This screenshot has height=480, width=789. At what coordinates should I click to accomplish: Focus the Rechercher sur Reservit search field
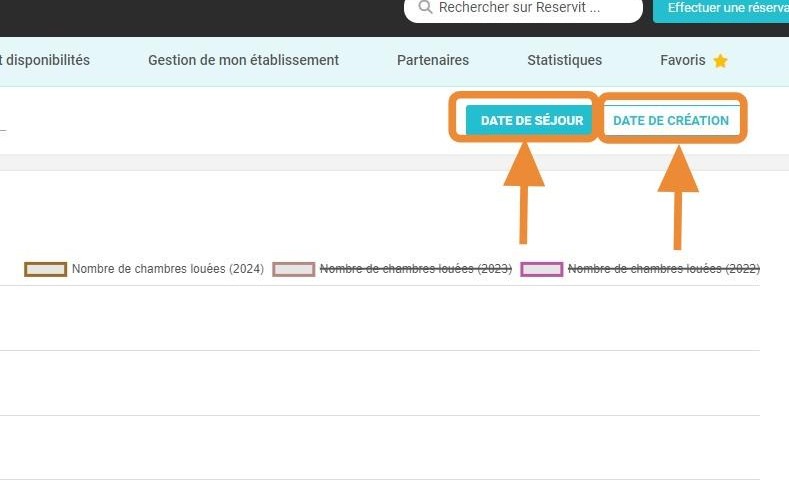pos(523,9)
